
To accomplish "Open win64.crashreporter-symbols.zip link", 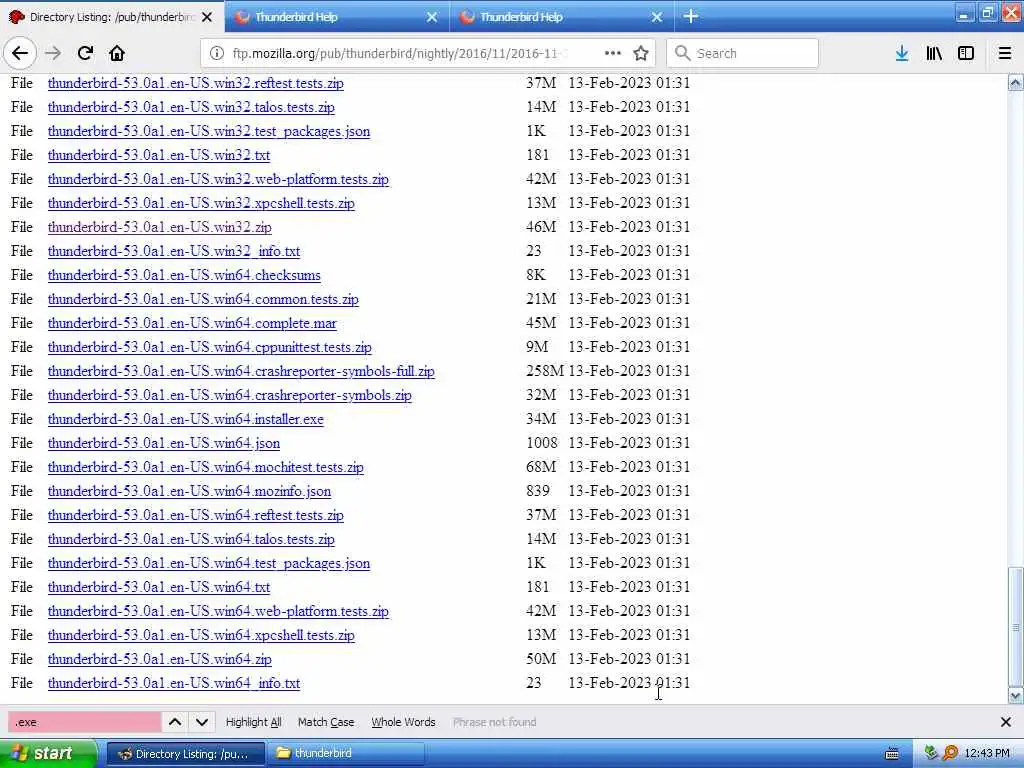I will coord(230,395).
